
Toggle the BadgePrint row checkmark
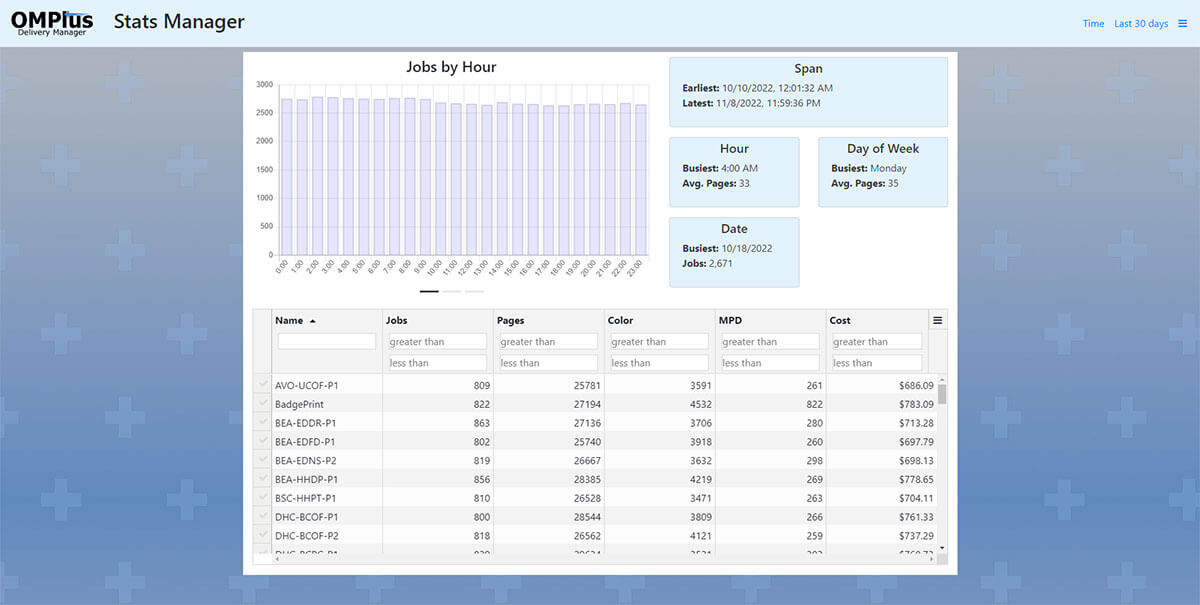tap(263, 404)
